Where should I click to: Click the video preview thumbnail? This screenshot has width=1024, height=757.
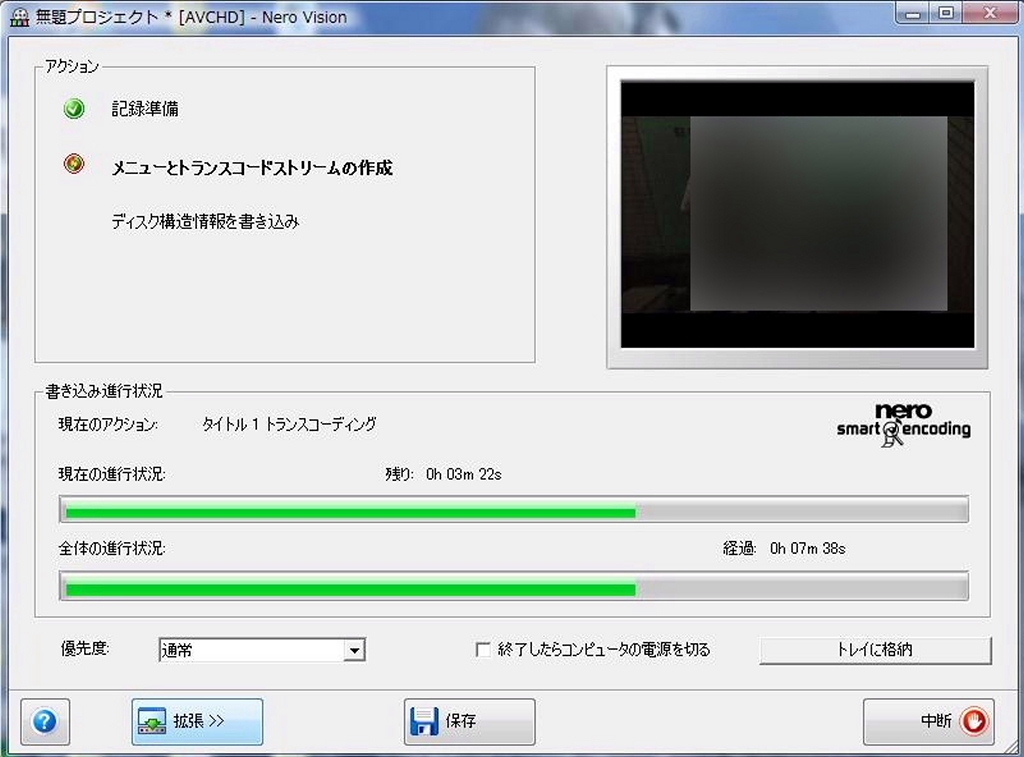(797, 215)
